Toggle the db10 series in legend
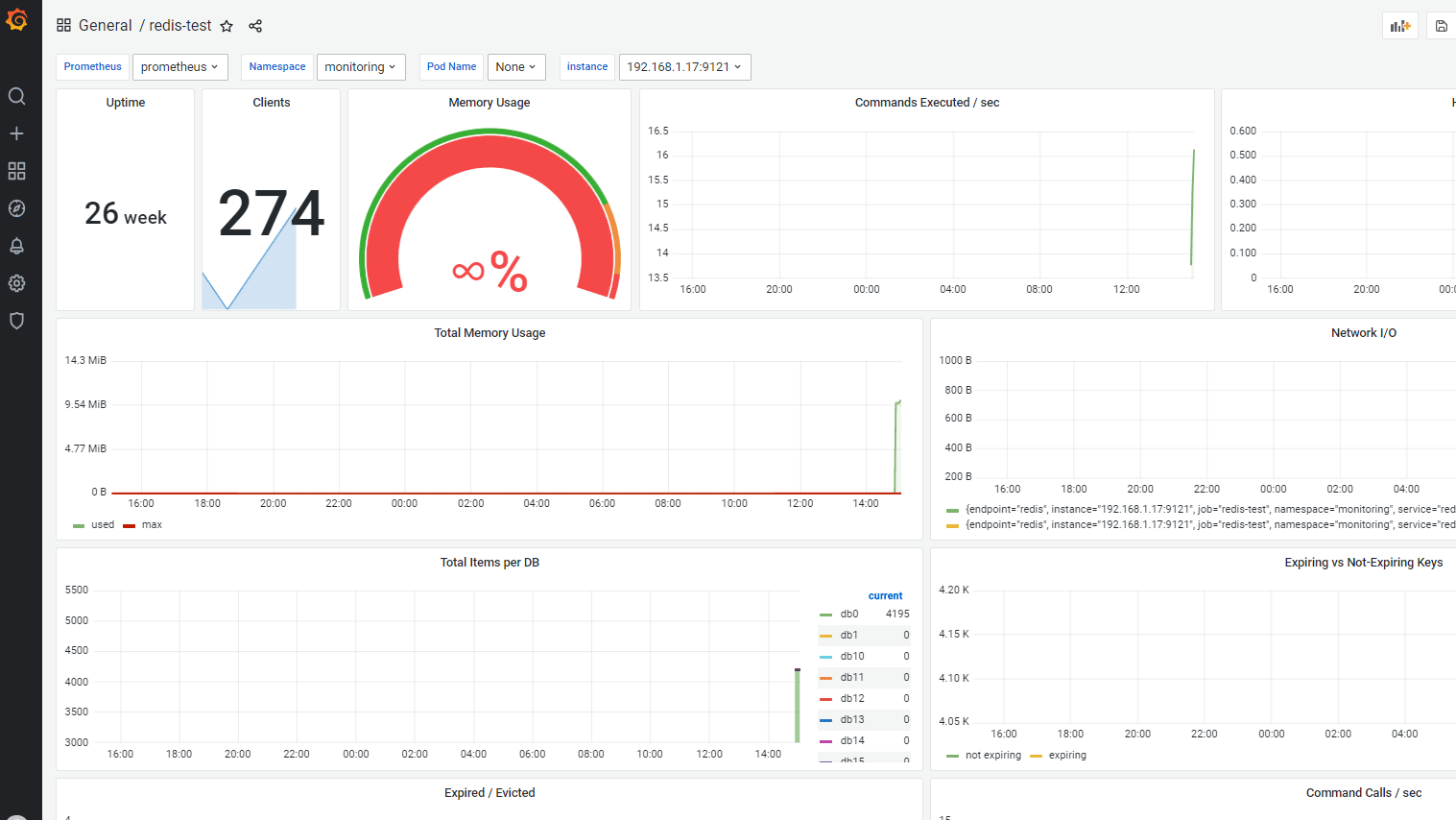The height and width of the screenshot is (820, 1456). pyautogui.click(x=852, y=657)
